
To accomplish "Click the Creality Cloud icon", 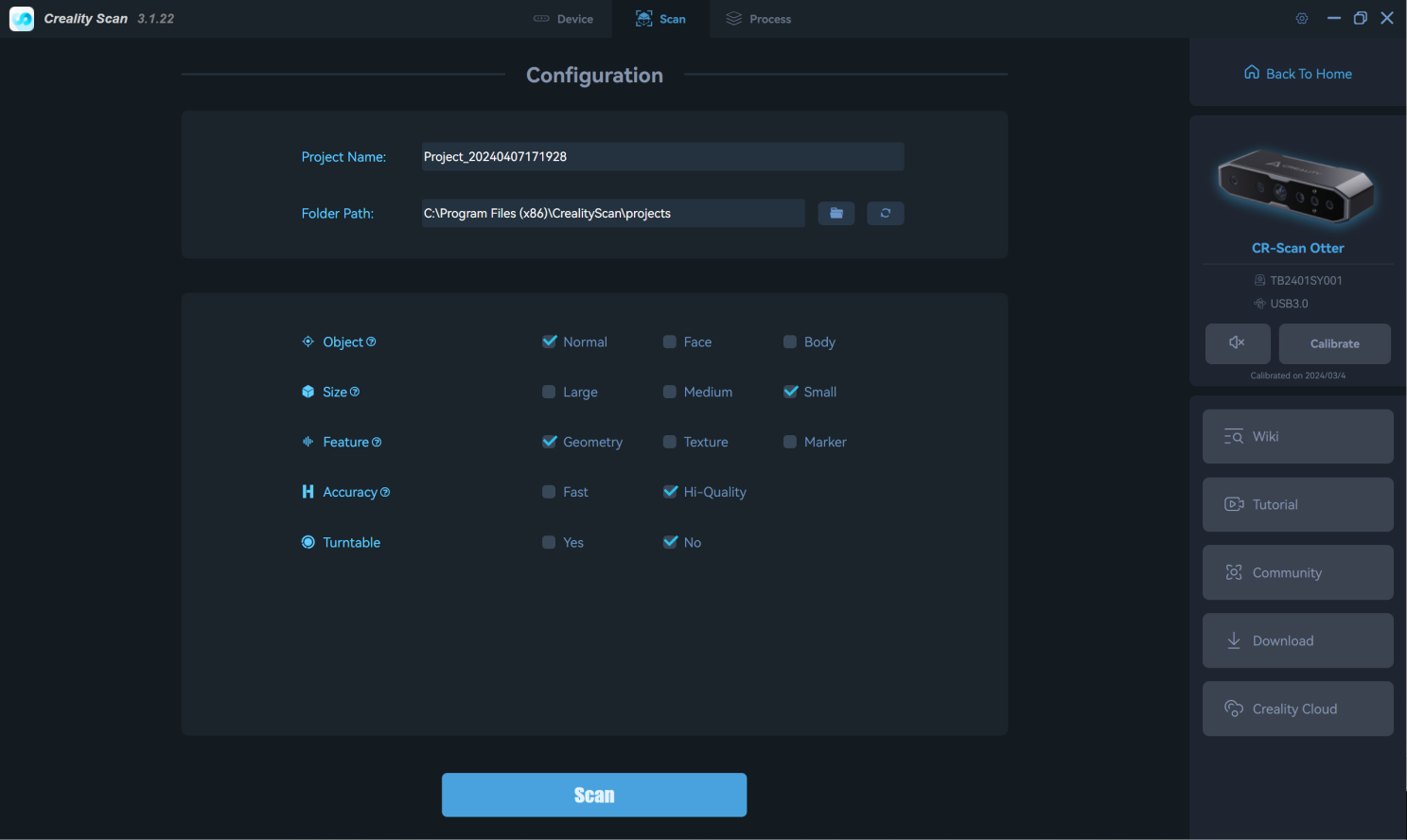I will pyautogui.click(x=1234, y=709).
